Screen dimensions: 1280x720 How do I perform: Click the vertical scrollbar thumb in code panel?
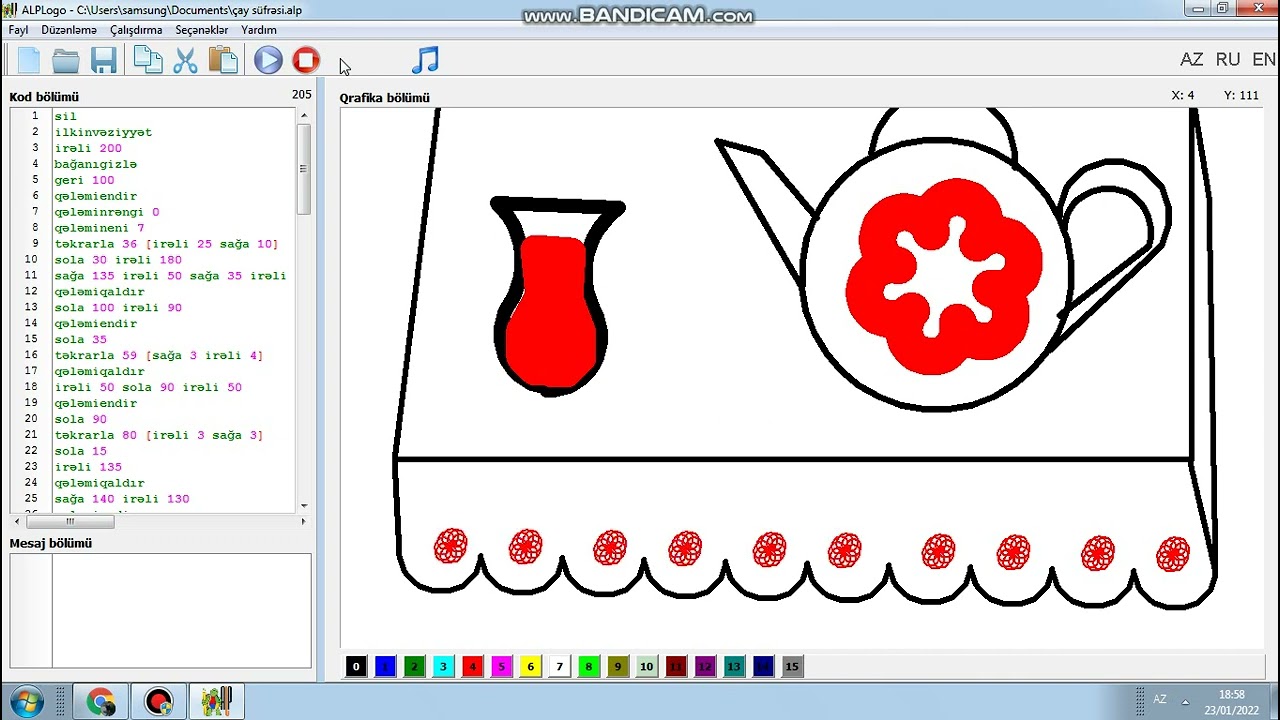tap(304, 169)
